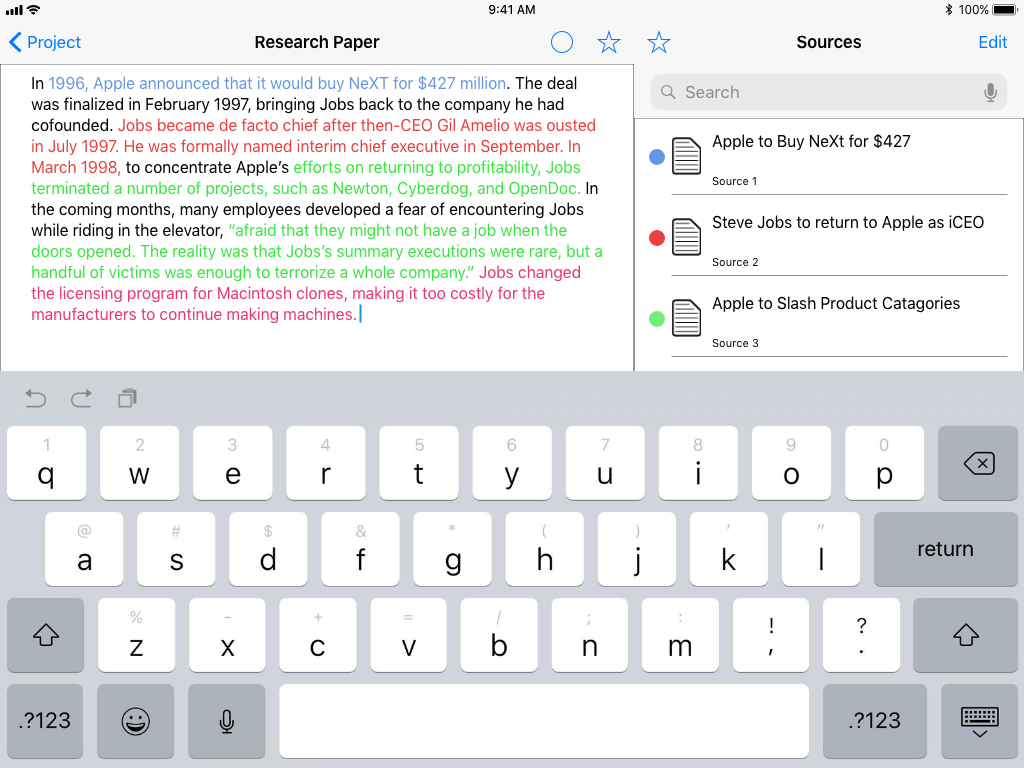Tap the battery indicator in status bar

[1005, 10]
